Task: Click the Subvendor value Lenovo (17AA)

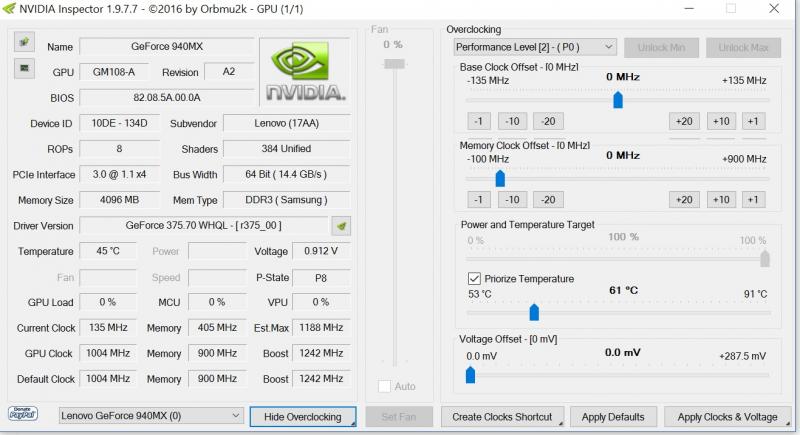Action: tap(287, 123)
